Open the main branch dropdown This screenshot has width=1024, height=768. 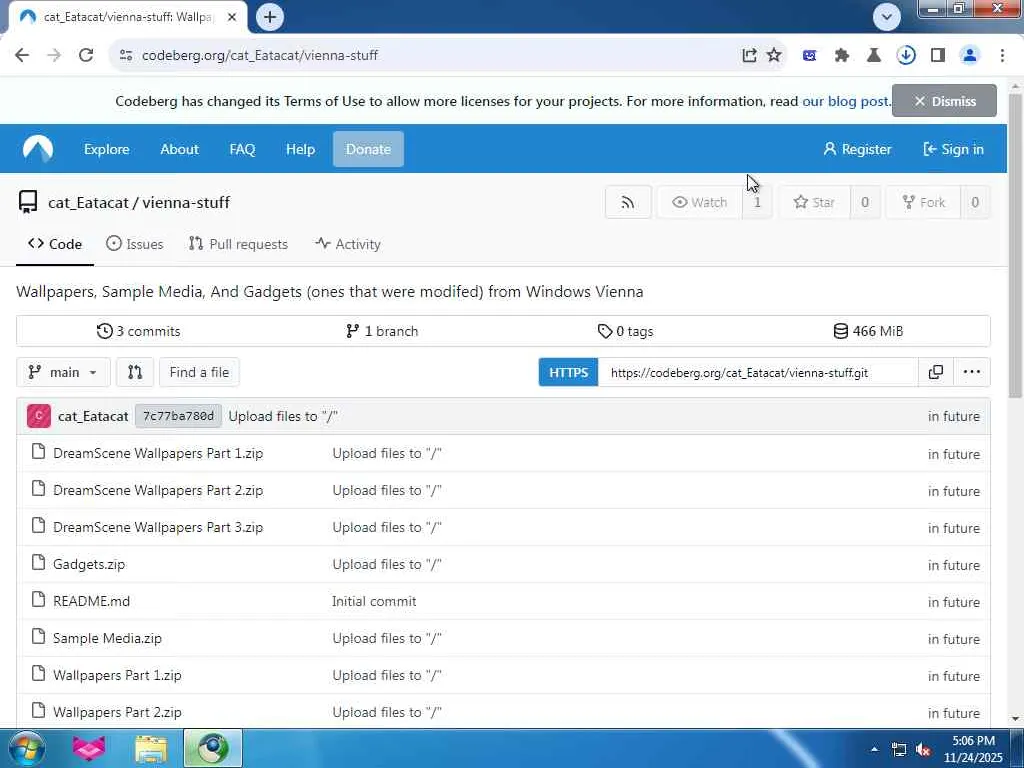click(x=63, y=372)
